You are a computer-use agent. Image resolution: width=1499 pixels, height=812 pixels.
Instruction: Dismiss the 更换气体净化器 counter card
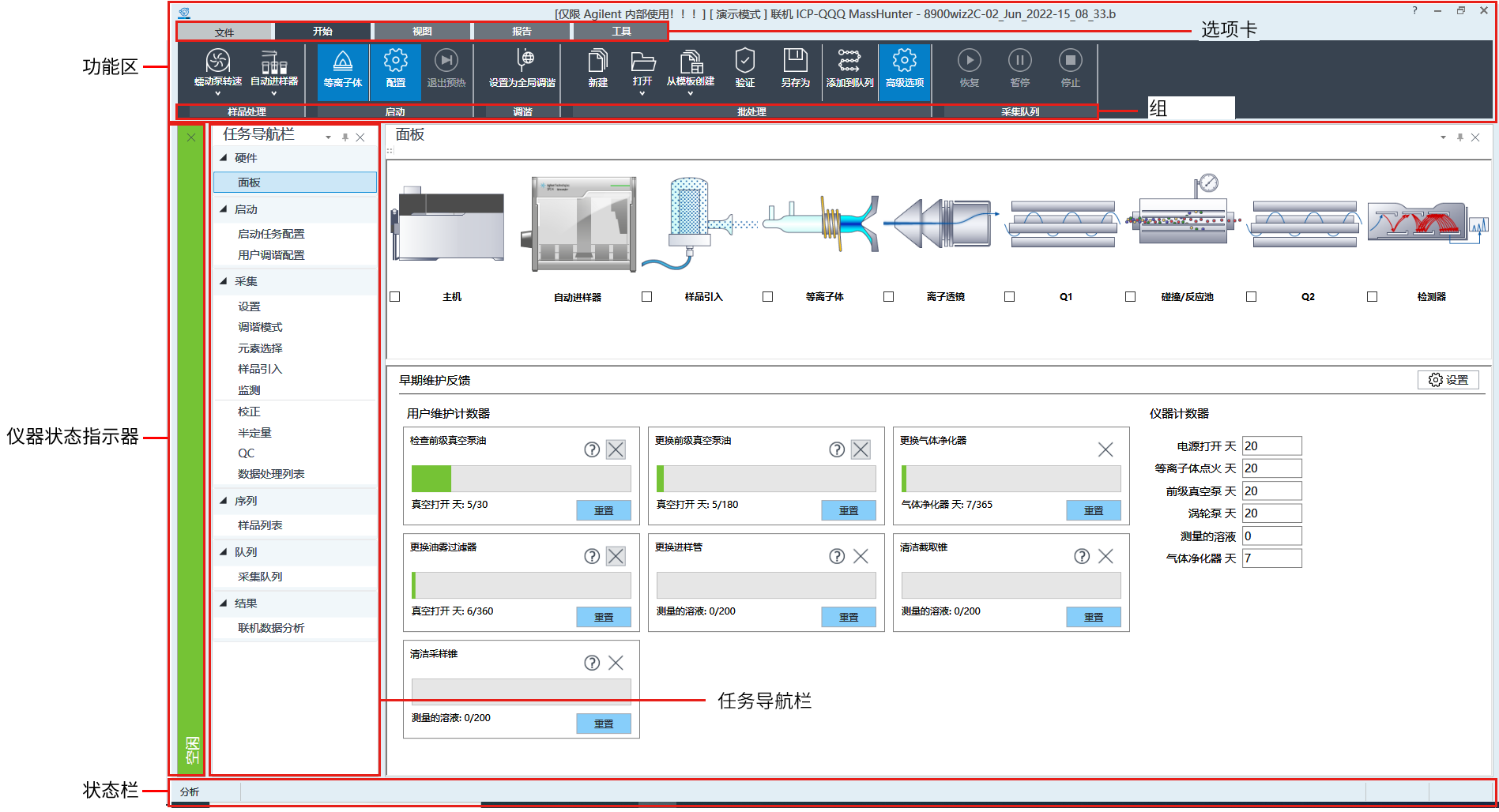click(1105, 449)
